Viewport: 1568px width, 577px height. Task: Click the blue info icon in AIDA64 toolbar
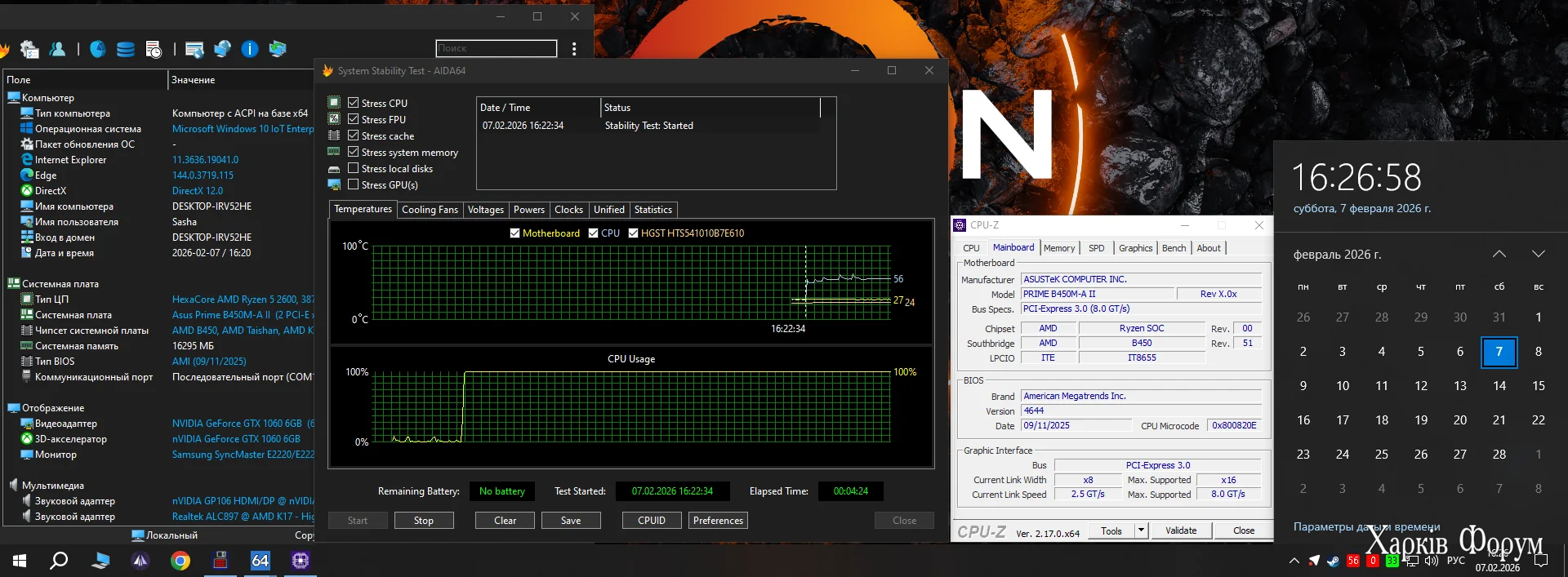(x=250, y=49)
